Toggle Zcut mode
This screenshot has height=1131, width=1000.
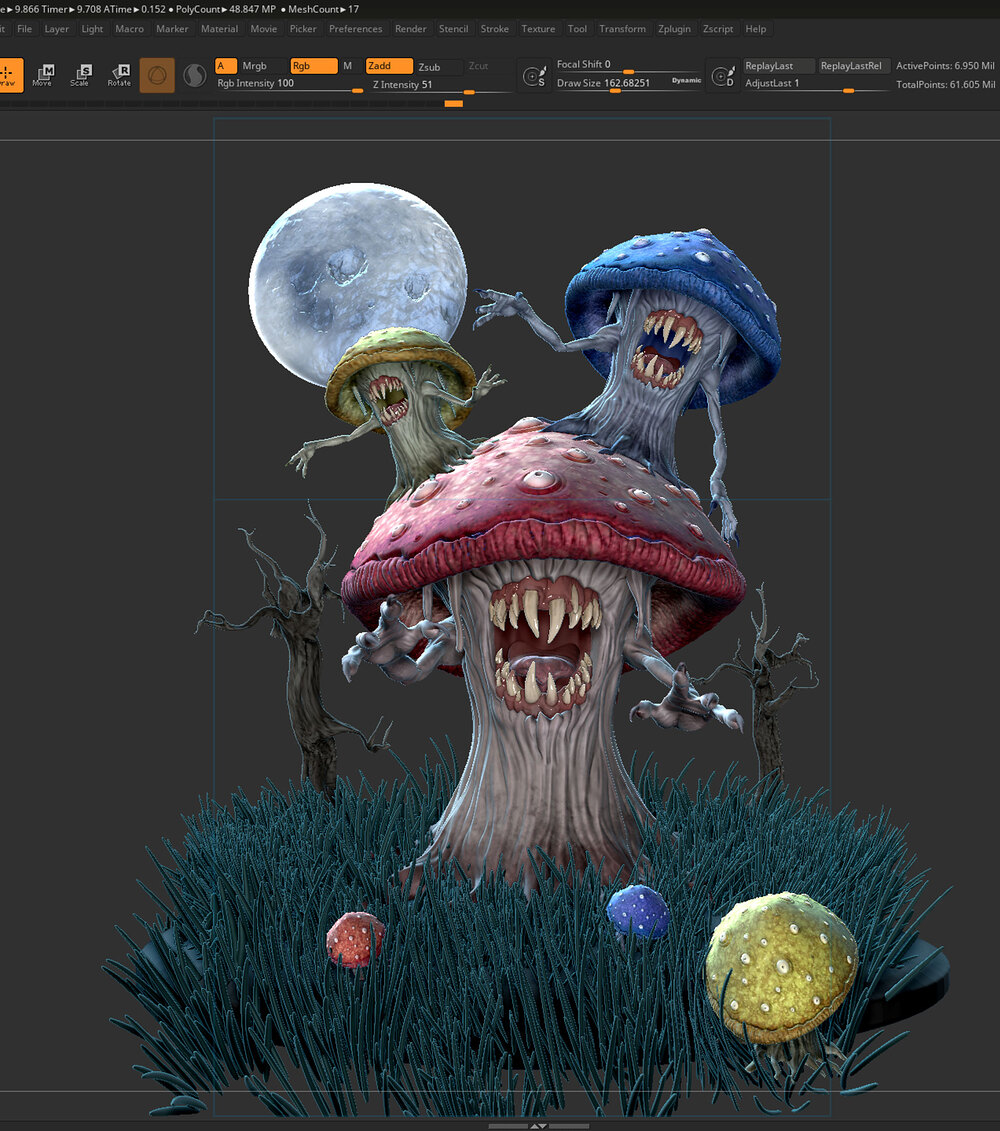tap(478, 66)
